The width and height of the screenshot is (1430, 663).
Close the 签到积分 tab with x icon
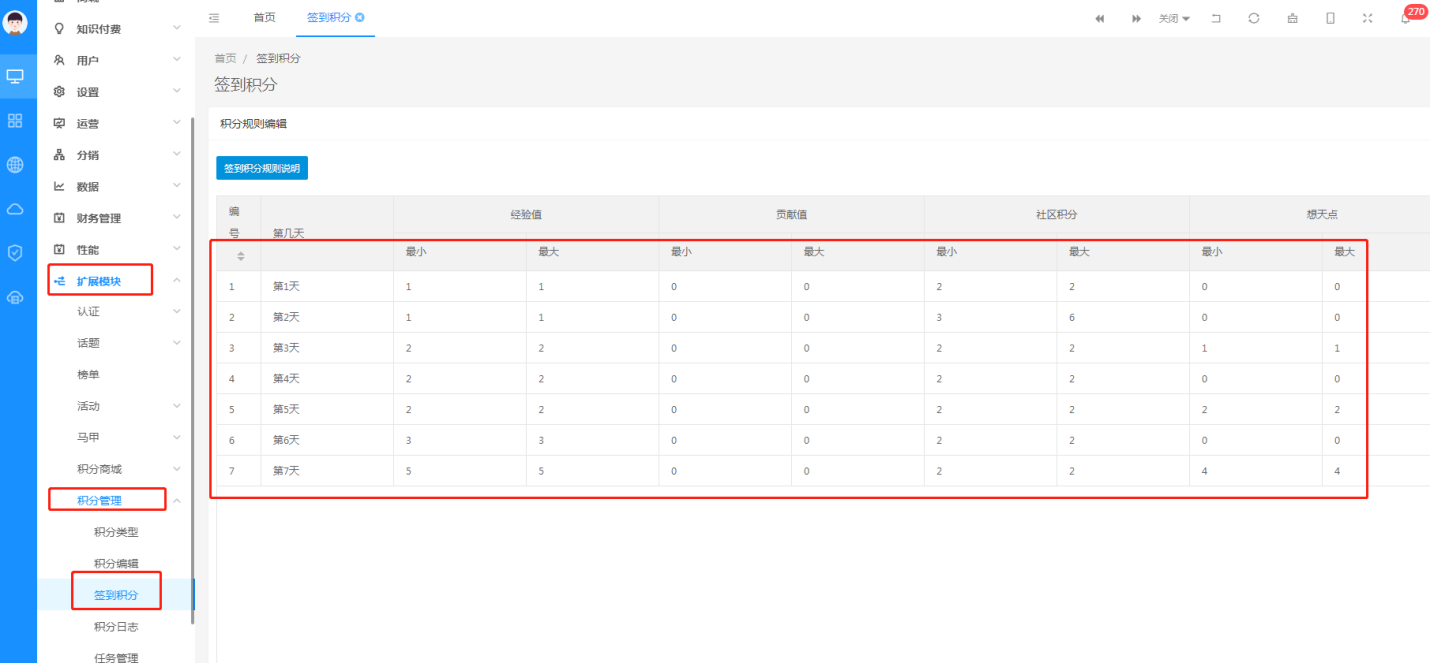point(360,18)
